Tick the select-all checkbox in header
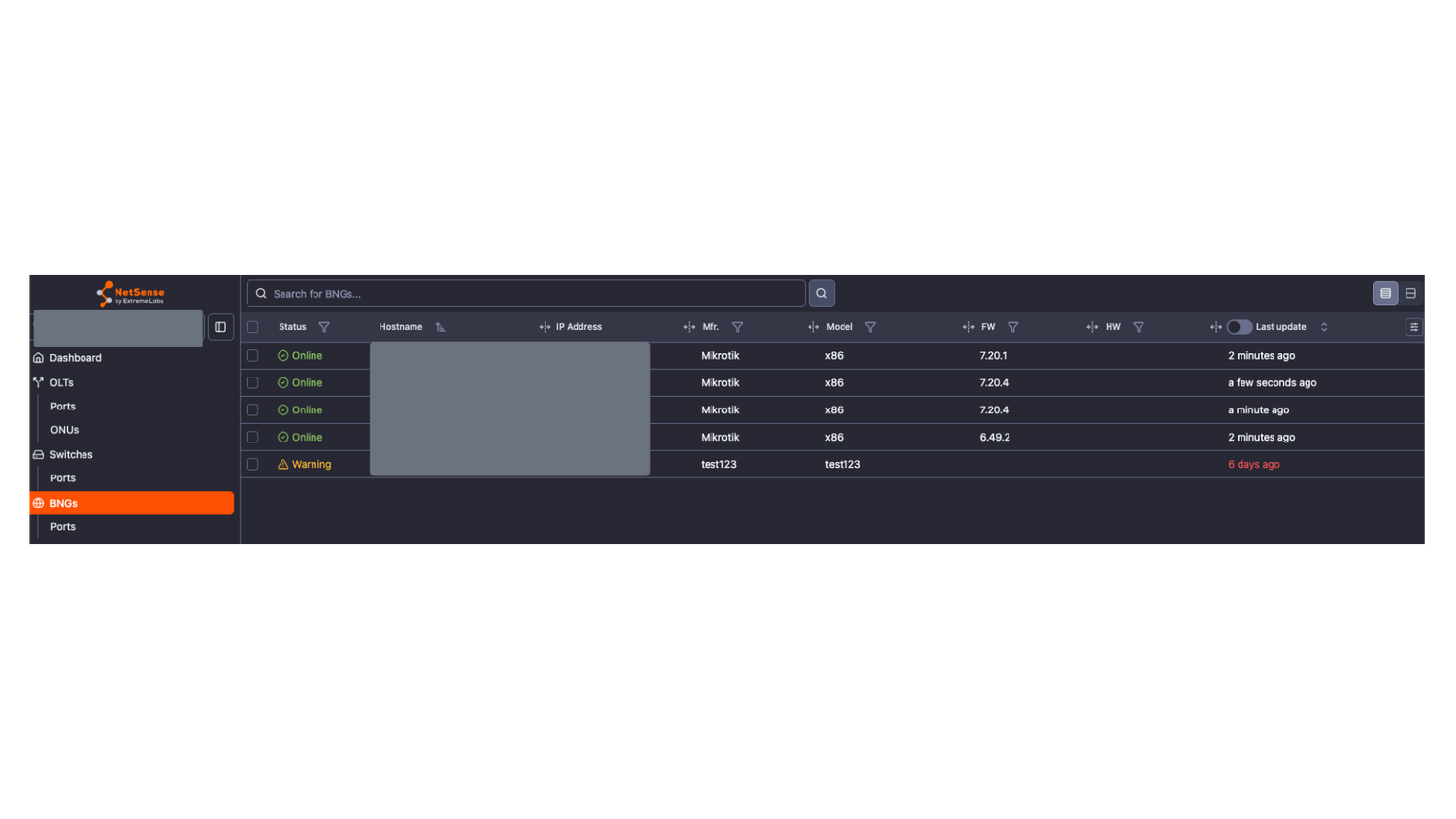 [252, 327]
